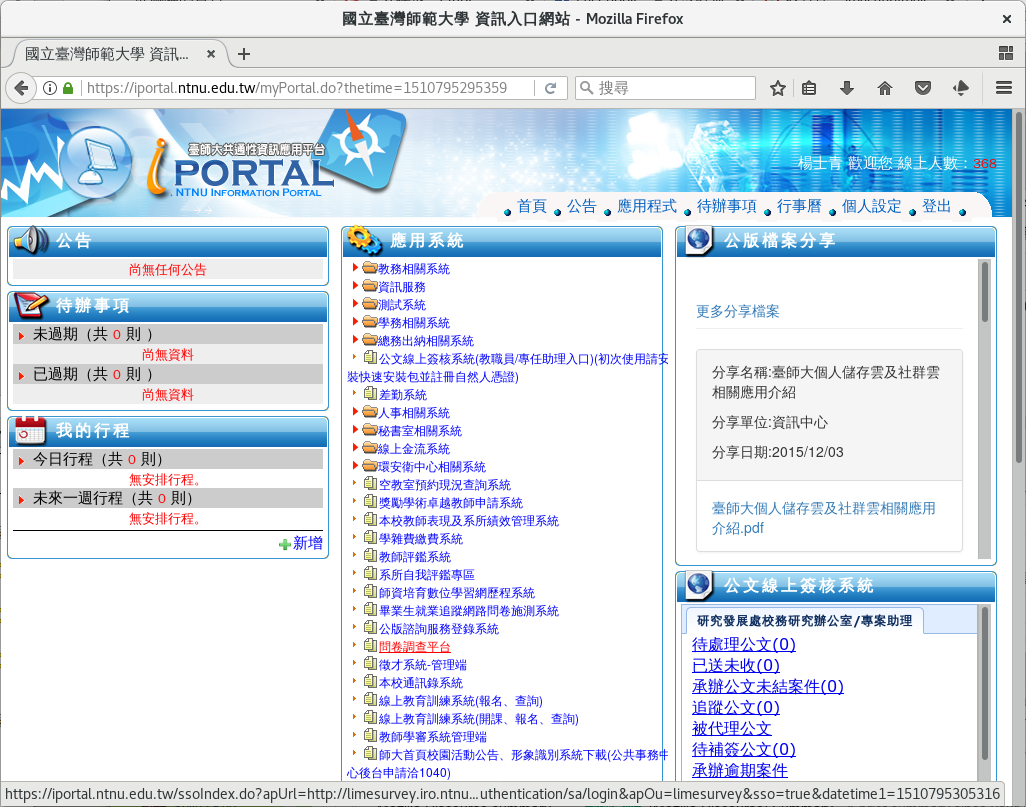Open 公告 in navigation menu
Viewport: 1026px width, 807px height.
pyautogui.click(x=582, y=206)
